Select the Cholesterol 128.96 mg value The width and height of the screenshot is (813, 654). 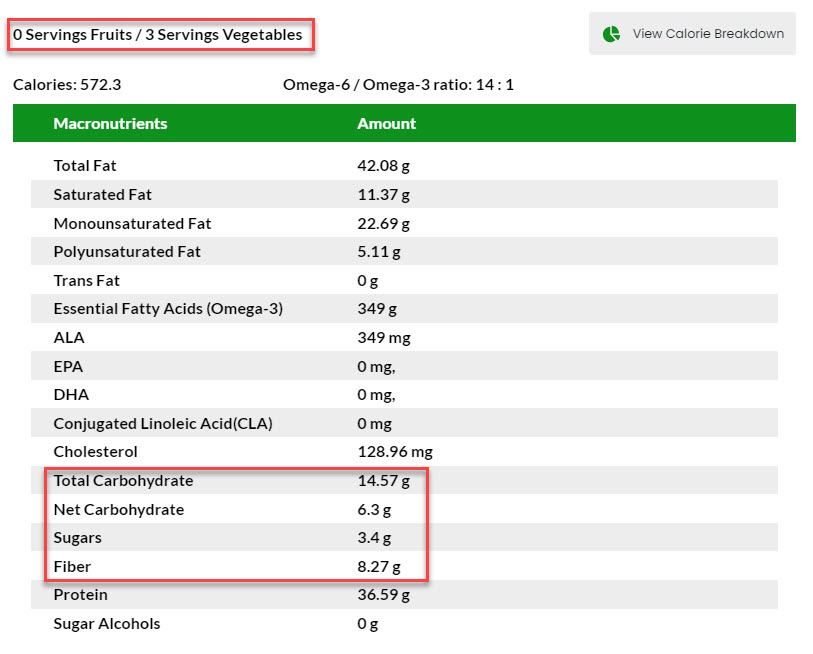[x=395, y=452]
